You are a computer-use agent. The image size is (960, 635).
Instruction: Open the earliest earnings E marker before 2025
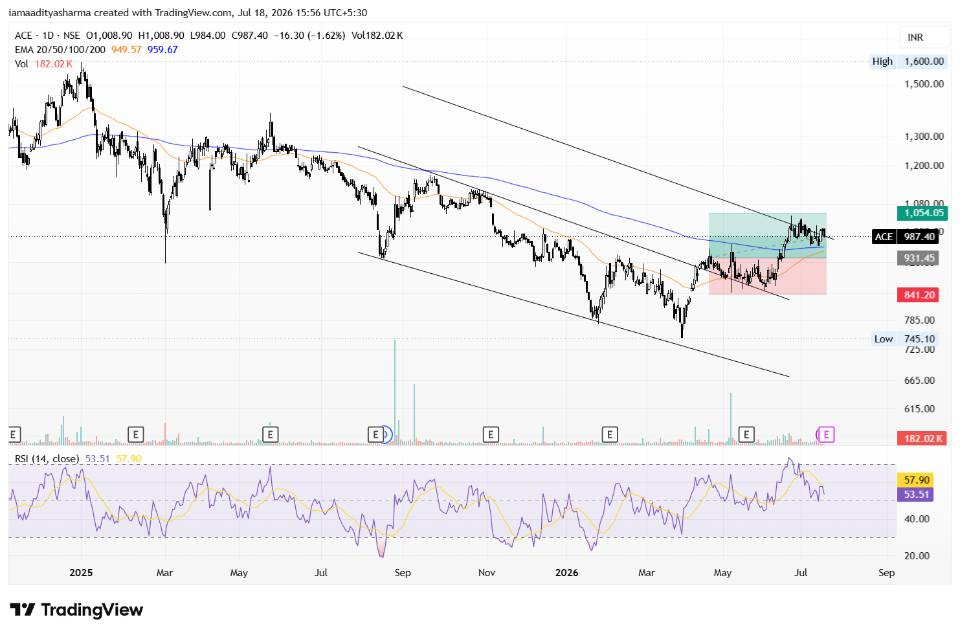(14, 435)
